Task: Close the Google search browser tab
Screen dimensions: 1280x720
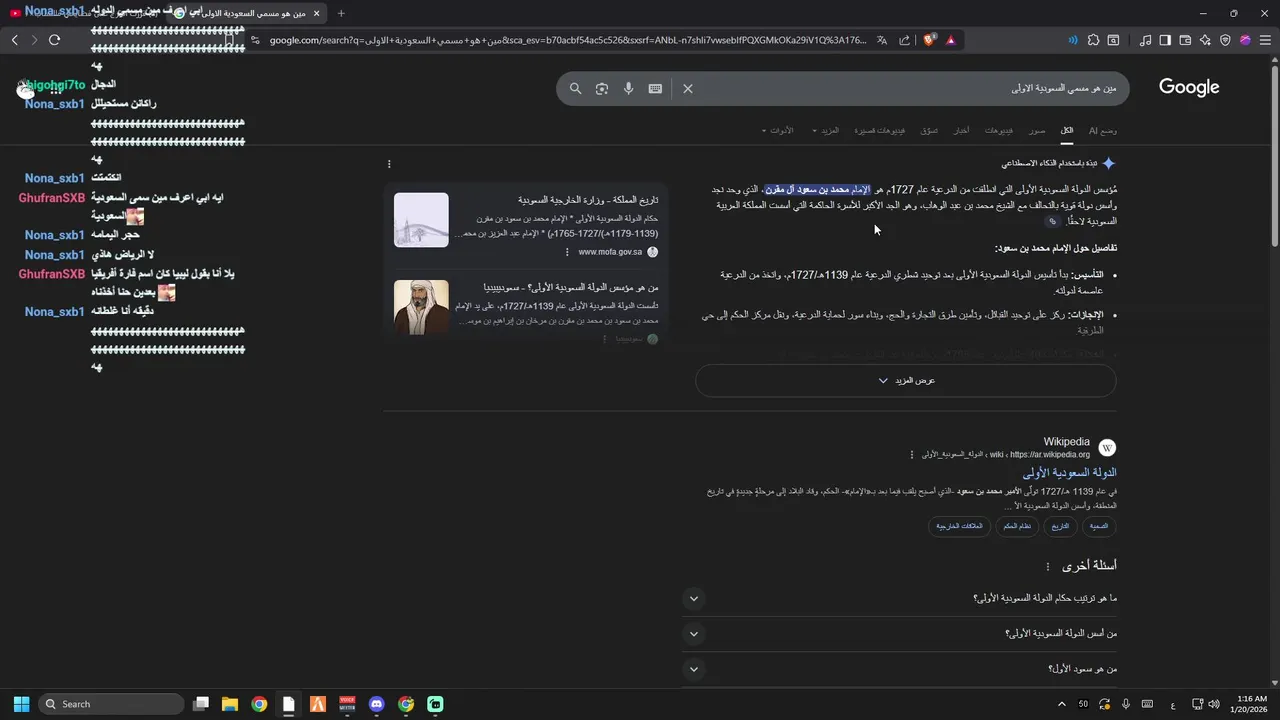Action: [317, 13]
